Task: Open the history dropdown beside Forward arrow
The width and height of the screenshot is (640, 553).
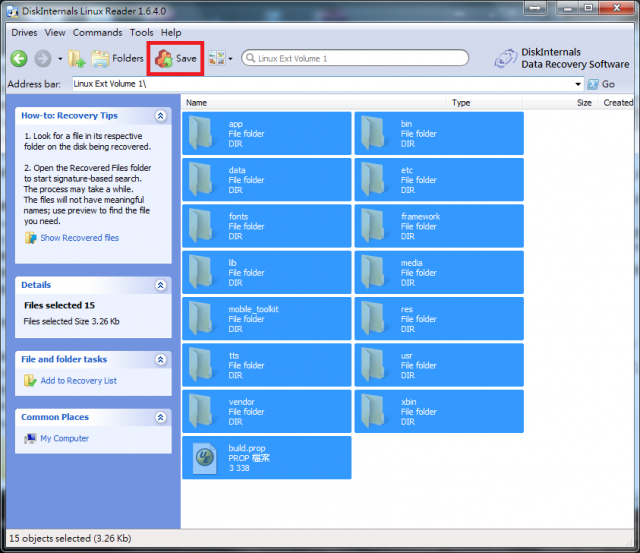Action: [x=60, y=59]
